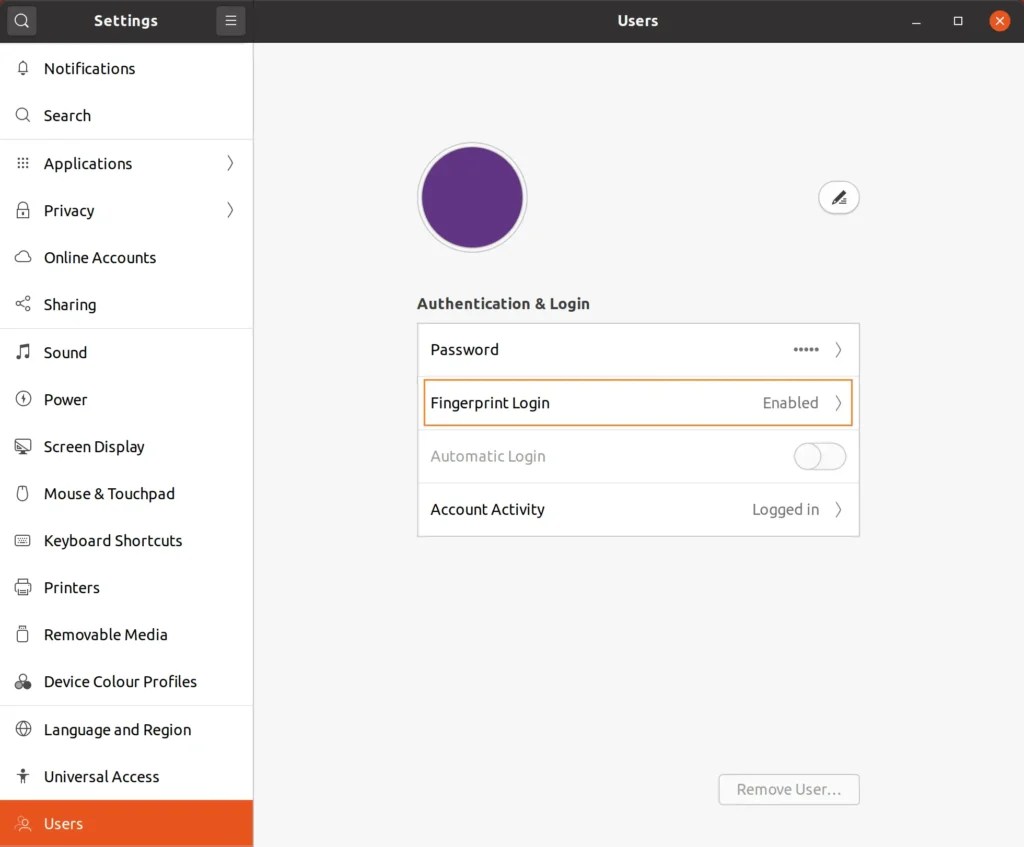1024x847 pixels.
Task: Click the Universal Access icon
Action: [22, 776]
